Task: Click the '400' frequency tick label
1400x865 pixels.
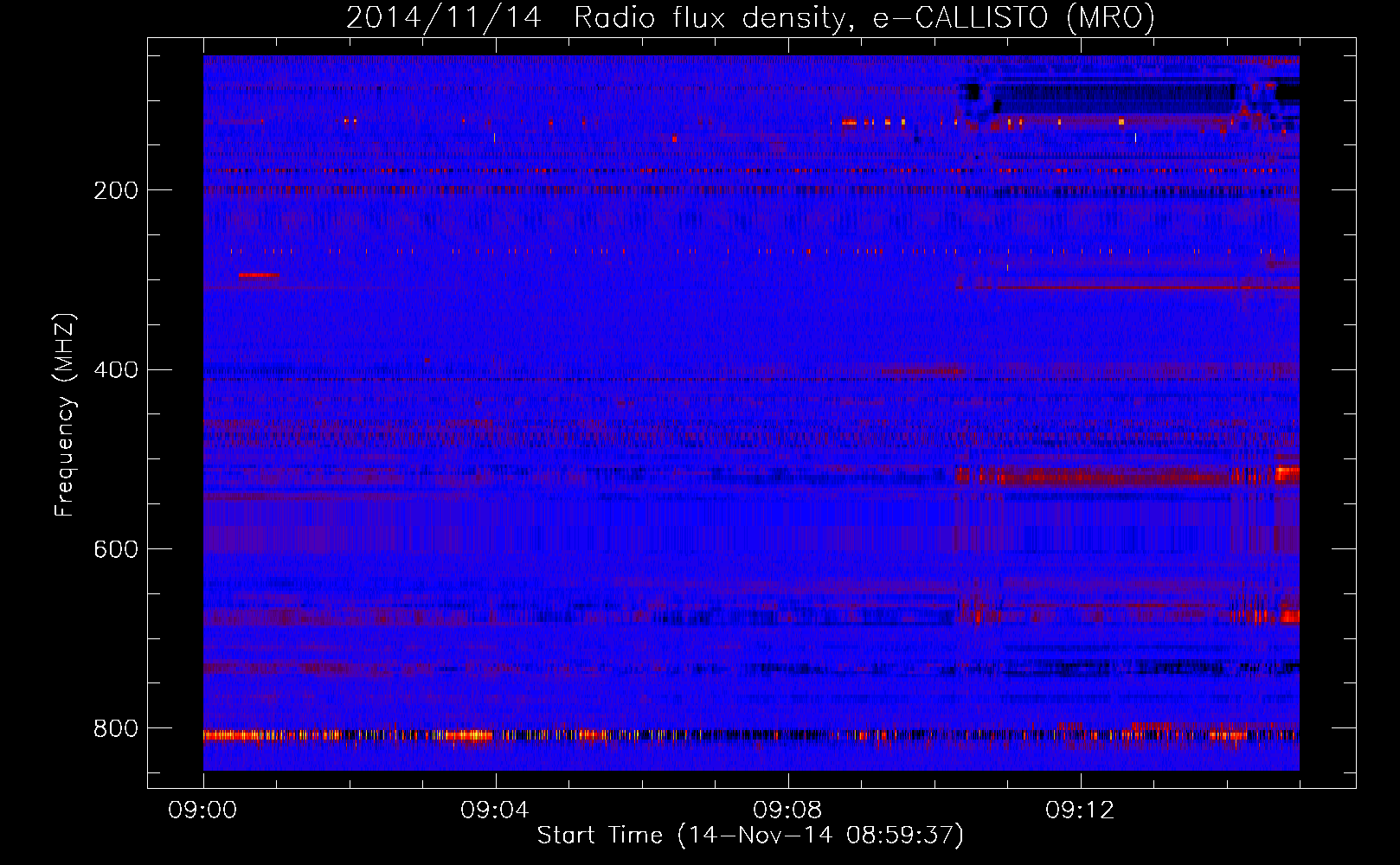Action: pyautogui.click(x=116, y=370)
